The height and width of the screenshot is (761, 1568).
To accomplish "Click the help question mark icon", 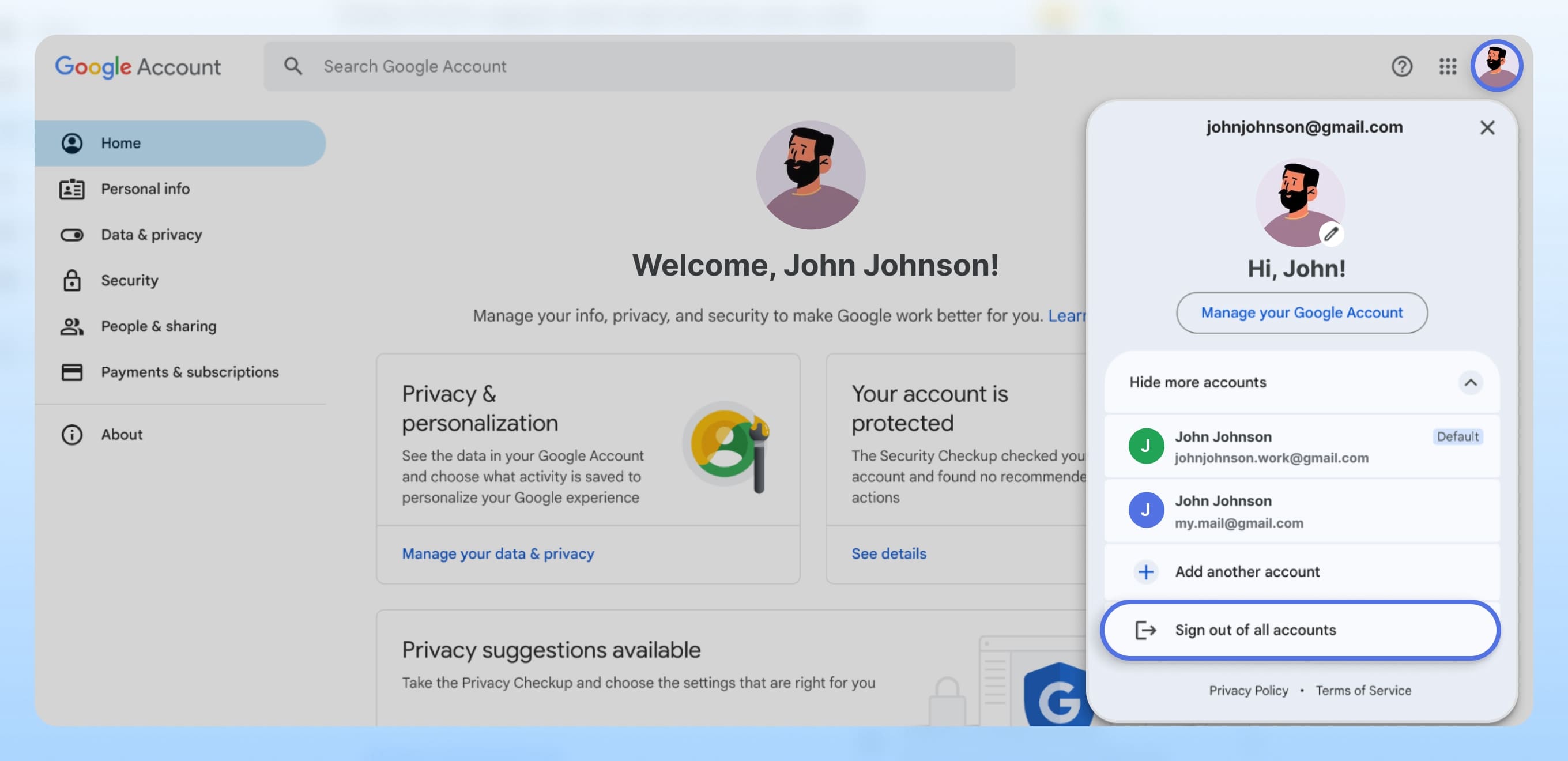I will click(x=1403, y=67).
